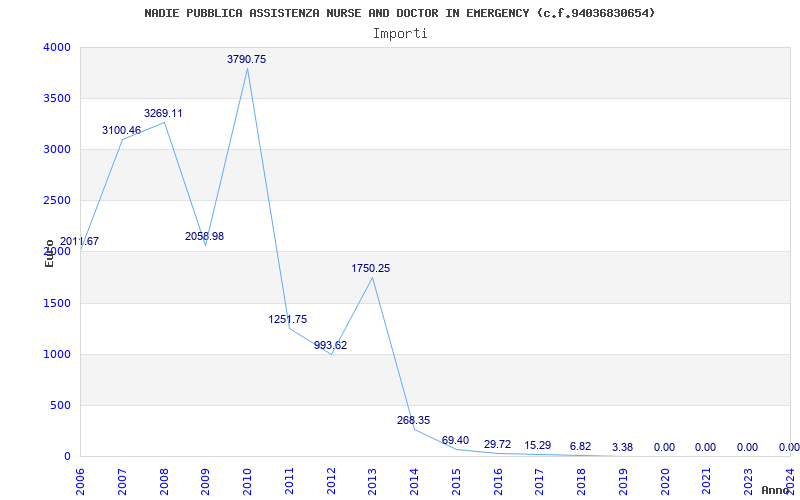This screenshot has height=500, width=800.
Task: Click the 2009 year axis label
Action: [x=206, y=480]
